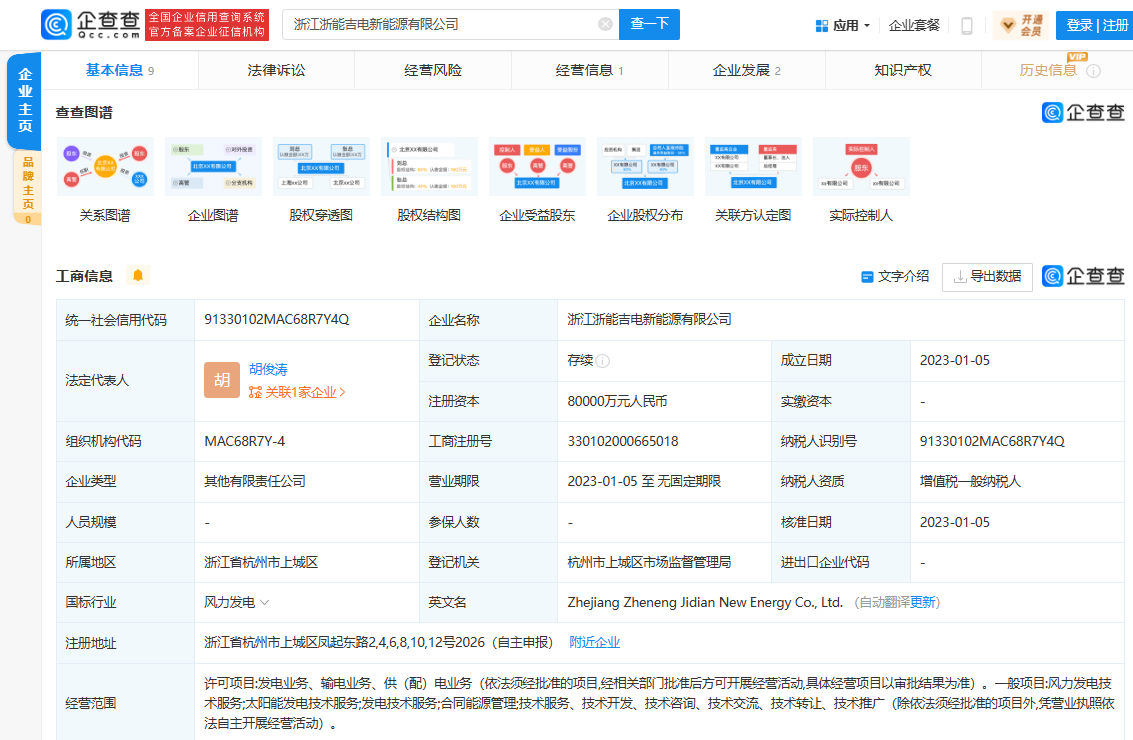Click the 导出数据 export button
The image size is (1133, 740).
(x=987, y=277)
